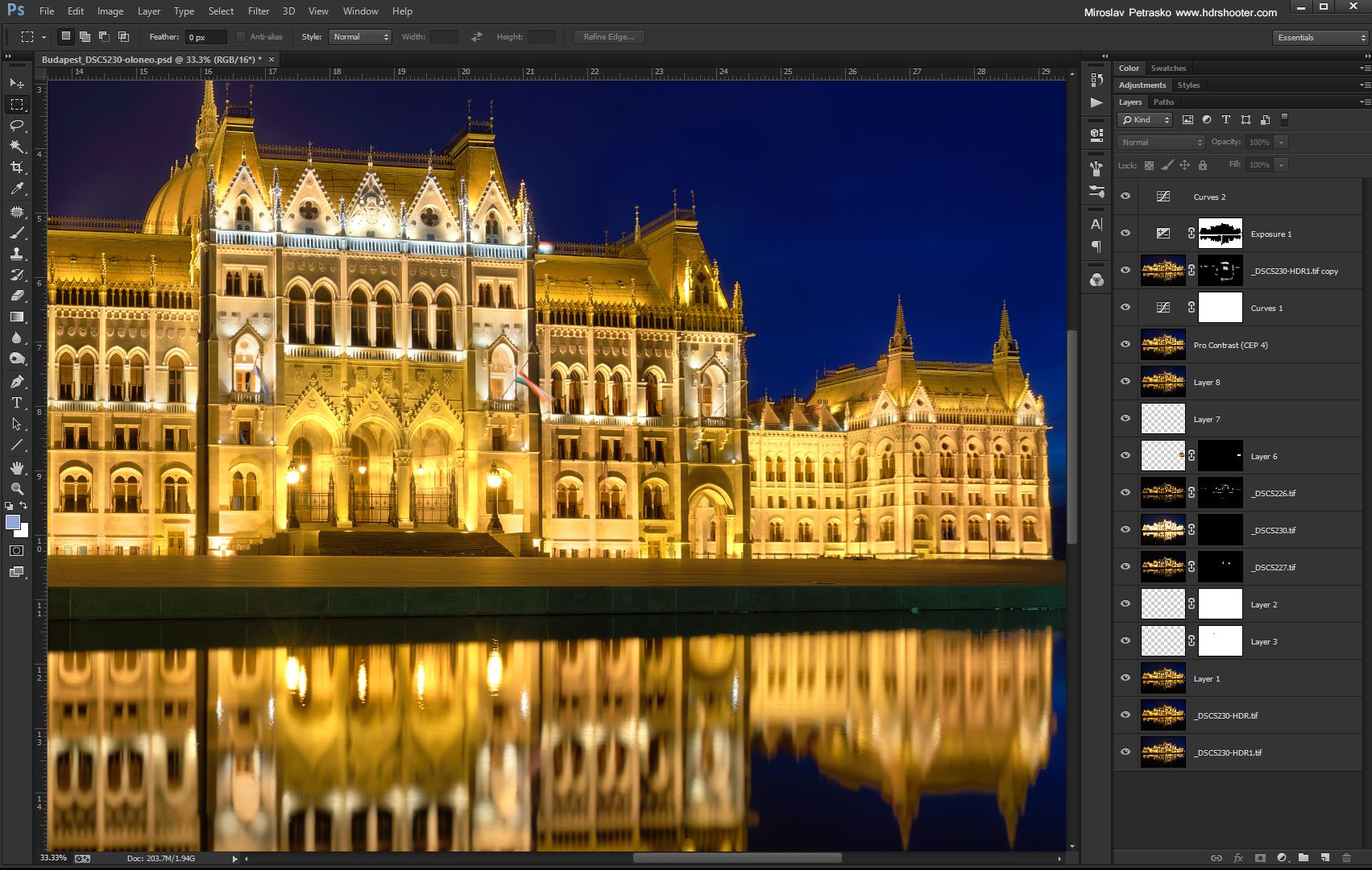
Task: Open the Kind filter dropdown
Action: (x=1144, y=119)
